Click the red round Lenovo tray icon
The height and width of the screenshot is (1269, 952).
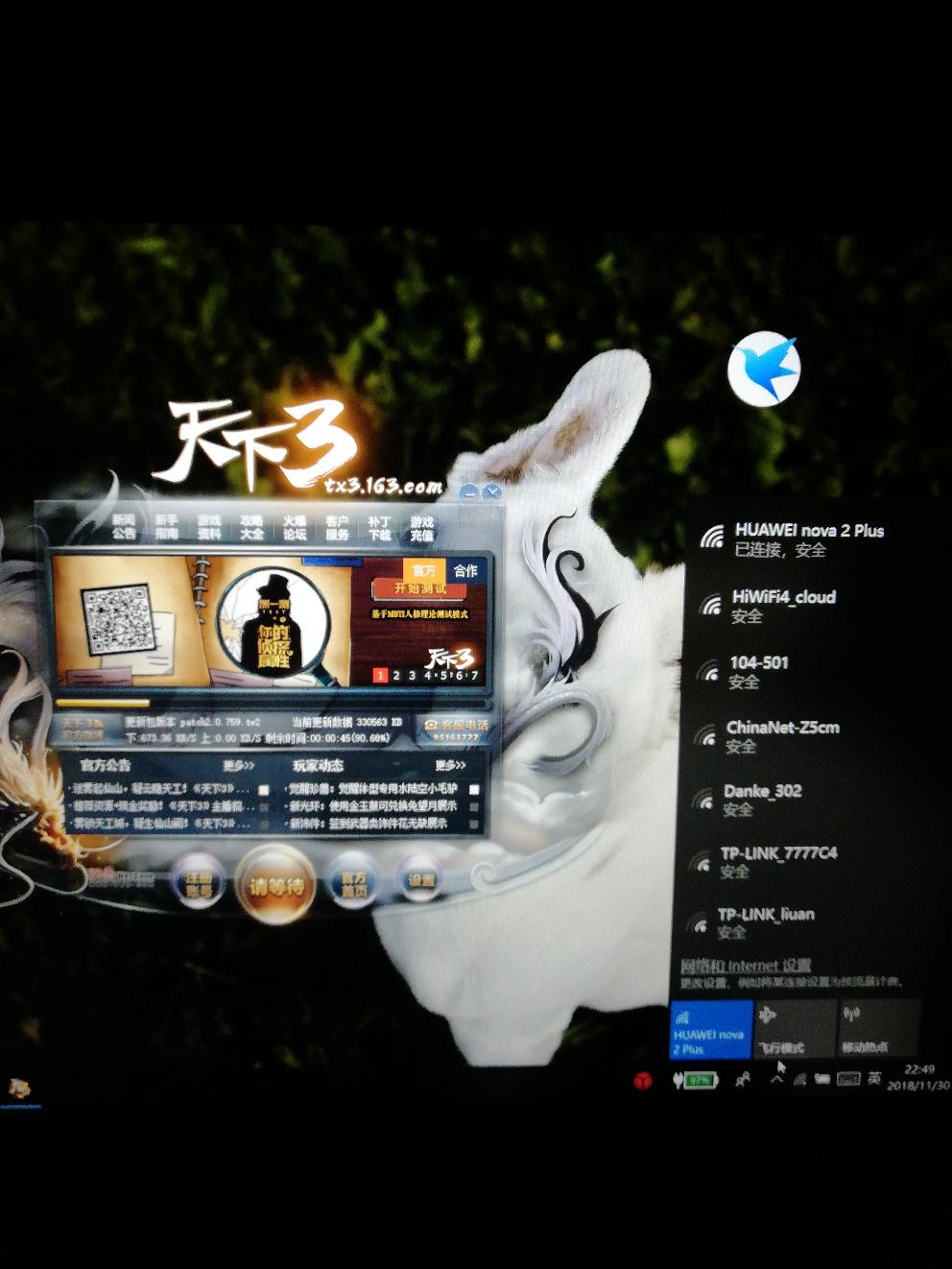pos(643,1082)
